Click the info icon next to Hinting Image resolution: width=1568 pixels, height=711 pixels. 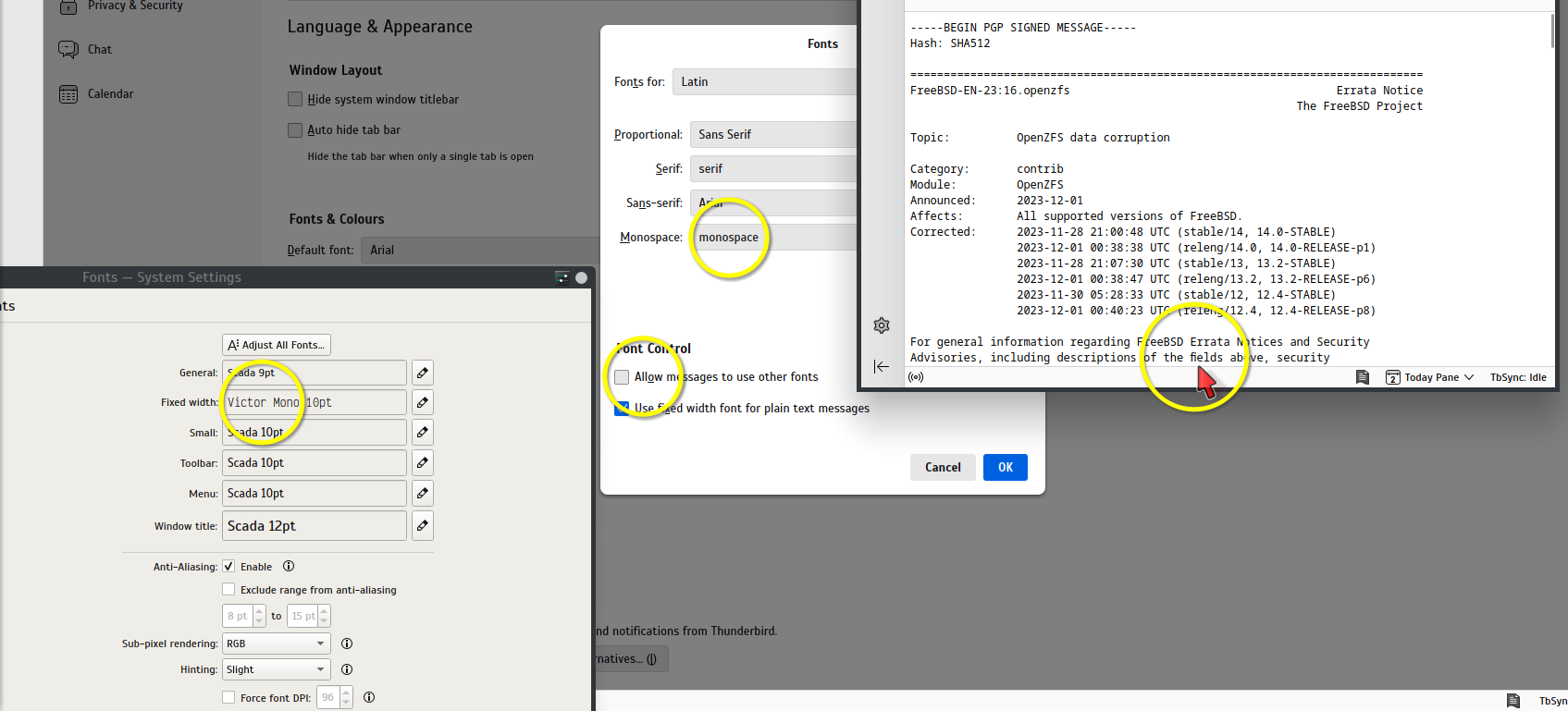coord(347,669)
